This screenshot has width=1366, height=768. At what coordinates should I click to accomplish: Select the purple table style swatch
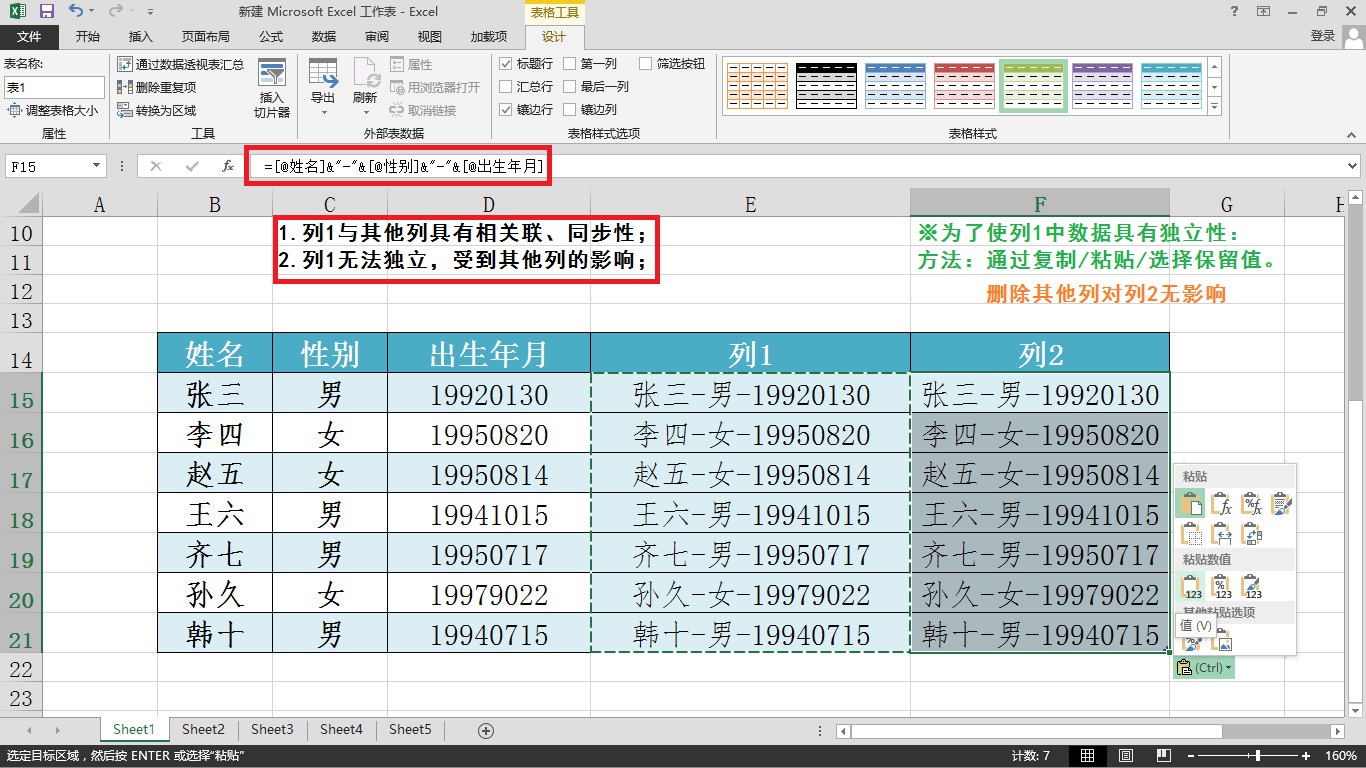coord(1102,86)
